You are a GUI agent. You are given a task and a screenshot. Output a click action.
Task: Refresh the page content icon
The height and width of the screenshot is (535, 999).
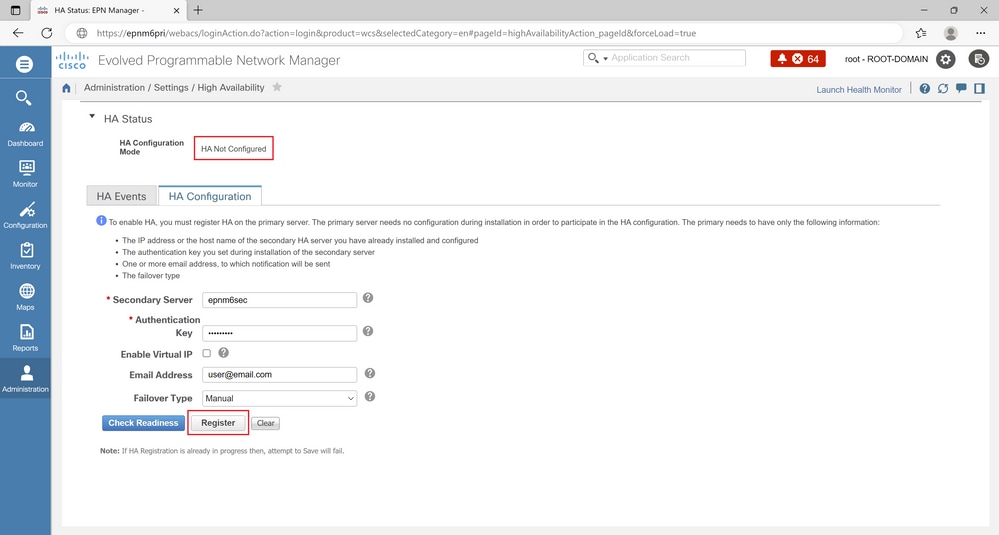(943, 89)
